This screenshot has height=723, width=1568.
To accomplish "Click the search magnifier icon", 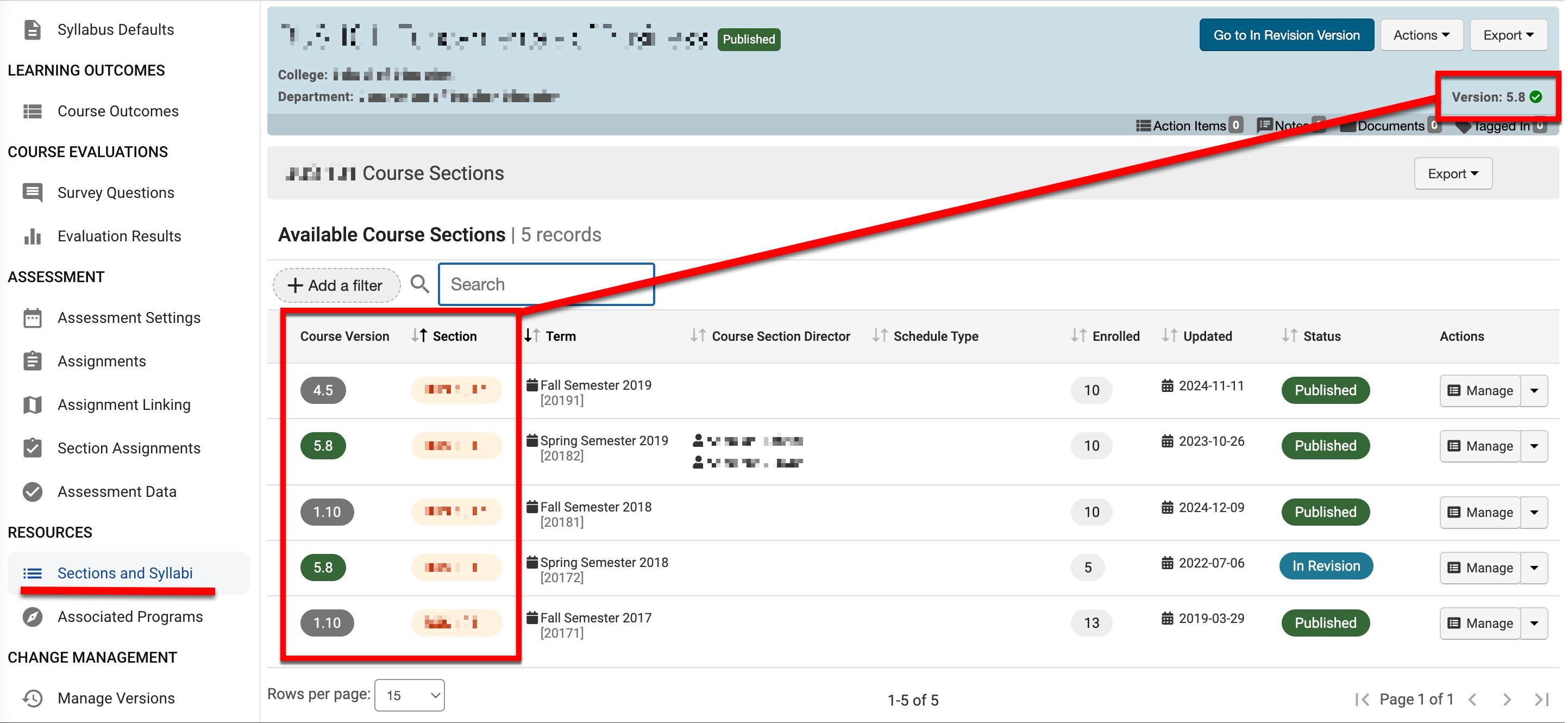I will click(x=419, y=284).
